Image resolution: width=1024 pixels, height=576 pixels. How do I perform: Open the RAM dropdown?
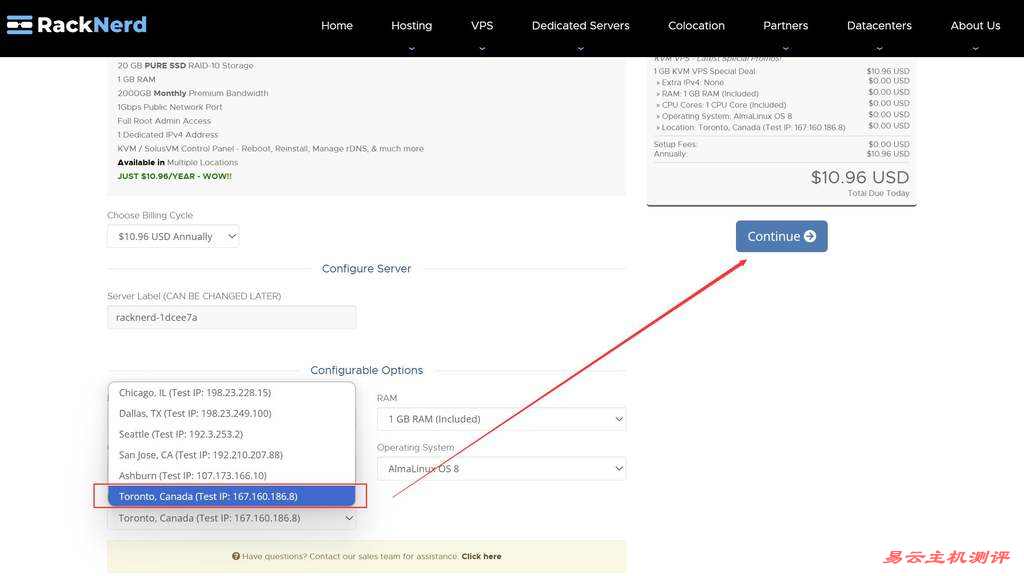502,419
